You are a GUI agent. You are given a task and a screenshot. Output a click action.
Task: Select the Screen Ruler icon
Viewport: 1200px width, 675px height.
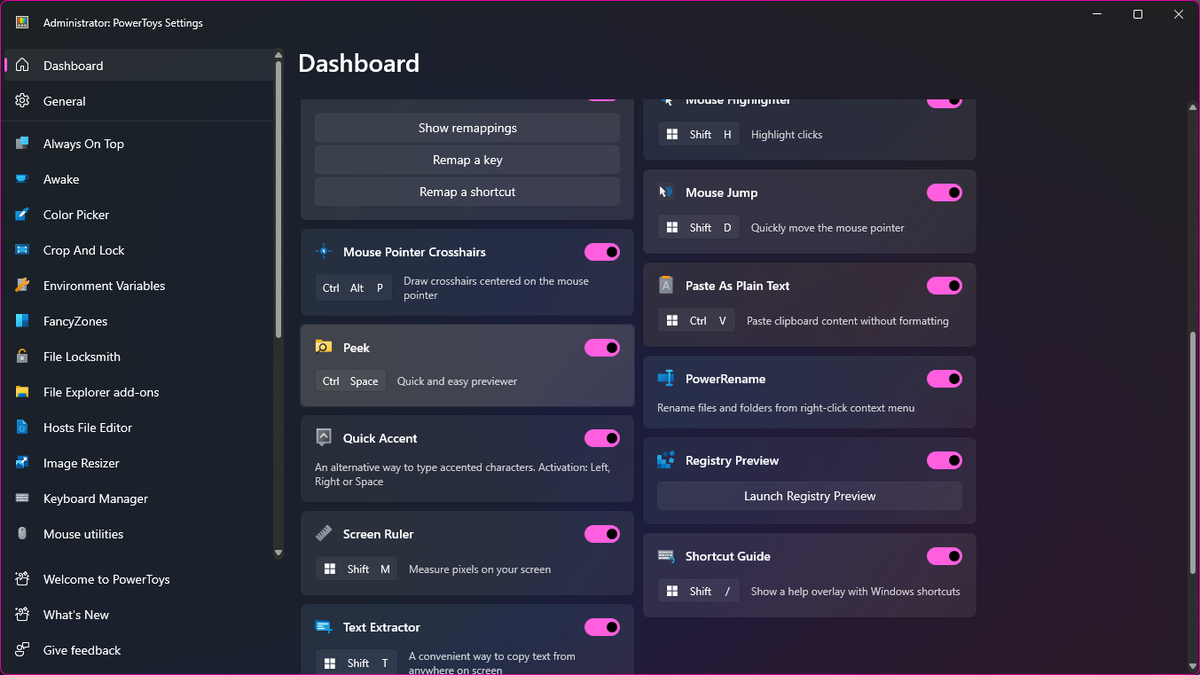(322, 533)
